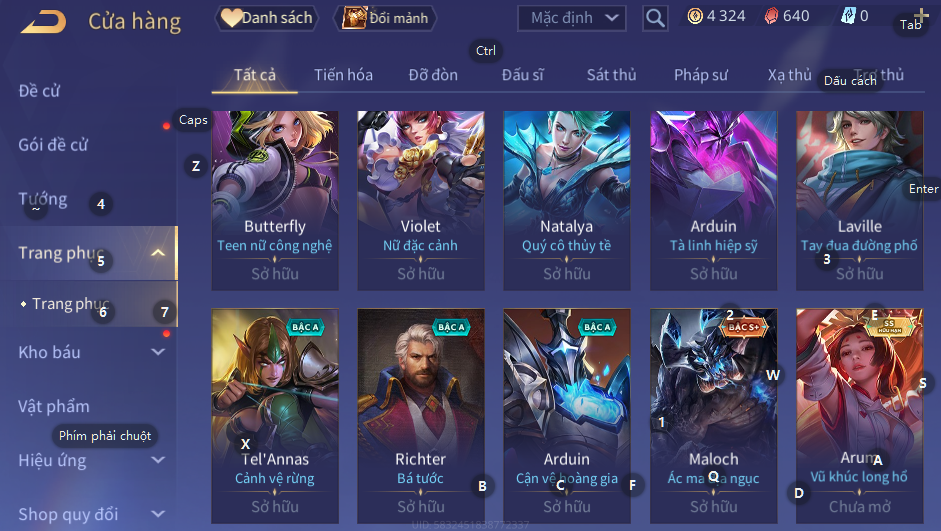Add currency with the plus icon
Image resolution: width=941 pixels, height=531 pixels.
point(921,14)
